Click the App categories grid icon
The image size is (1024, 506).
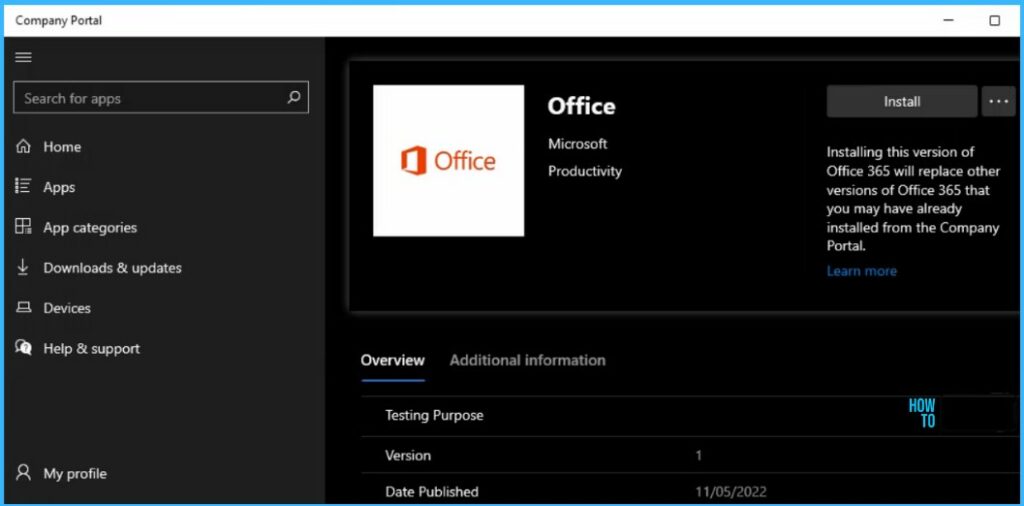[x=23, y=227]
